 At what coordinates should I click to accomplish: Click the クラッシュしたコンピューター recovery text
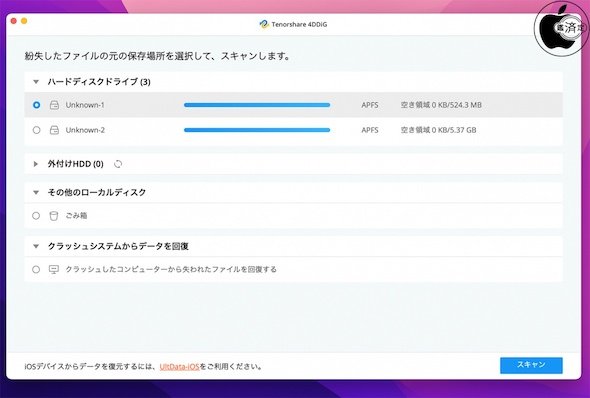(171, 269)
